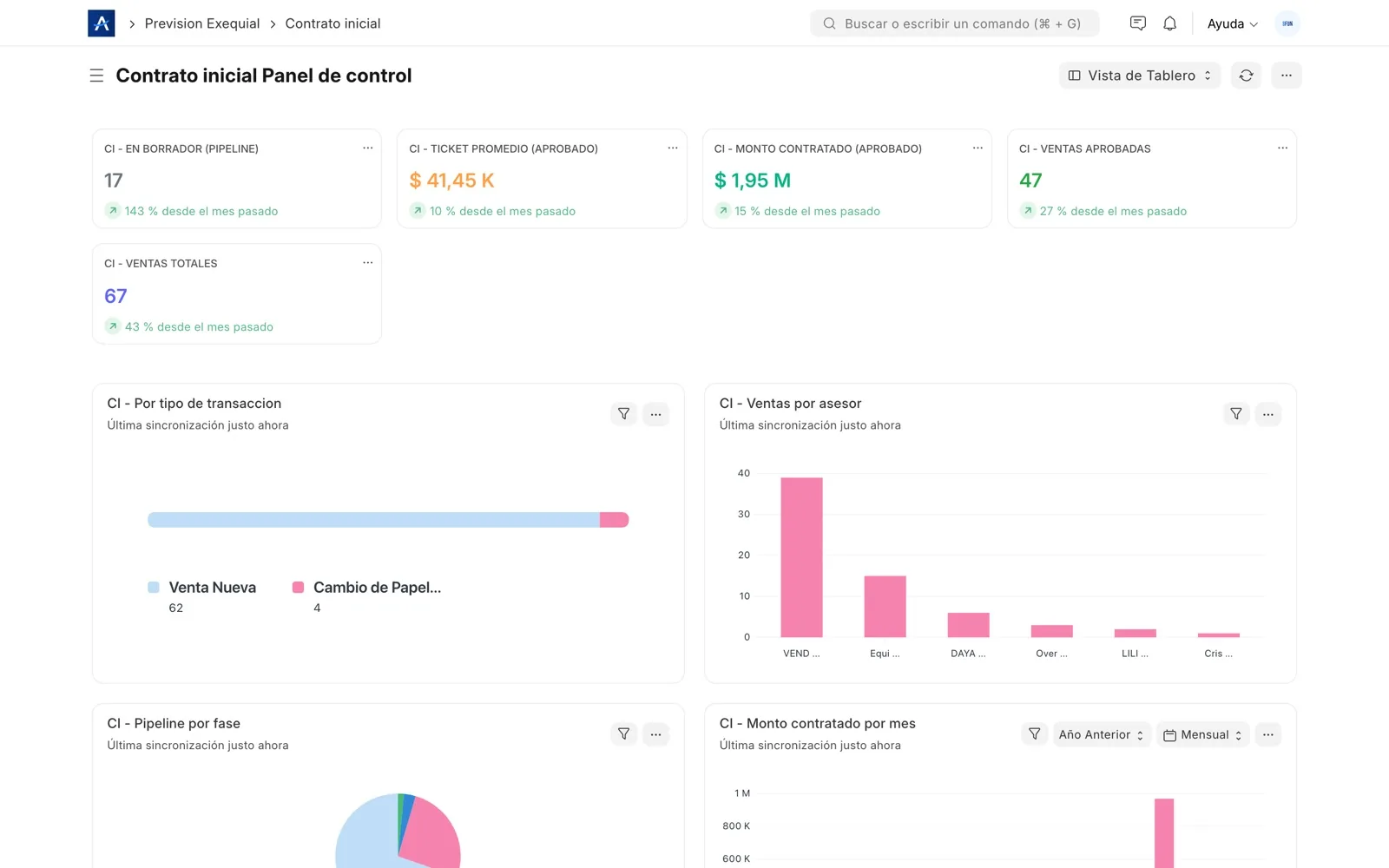This screenshot has width=1389, height=868.
Task: Click the 15 % desde el mes pasado text
Action: (x=807, y=211)
